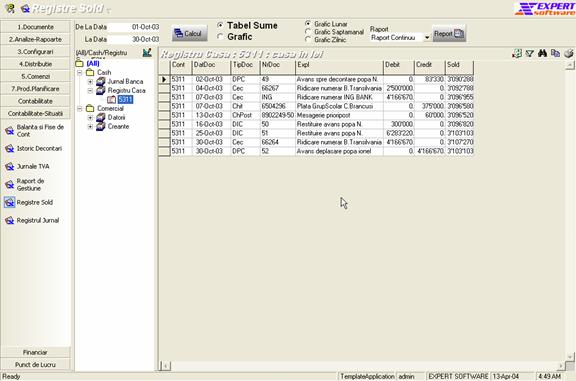Open the Contabilitate section

35,101
